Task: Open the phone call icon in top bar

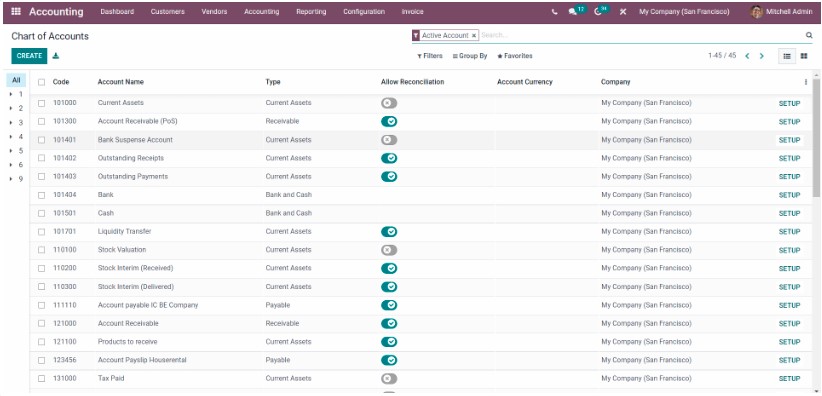Action: point(555,12)
